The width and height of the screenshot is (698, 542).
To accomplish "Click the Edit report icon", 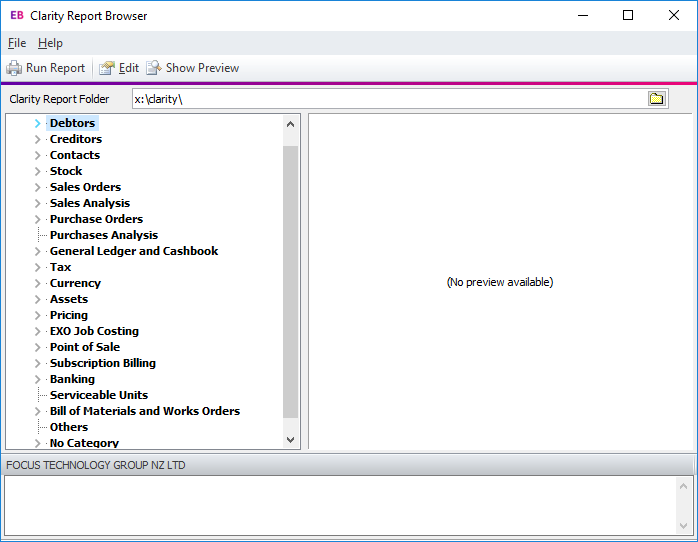I will coord(106,68).
